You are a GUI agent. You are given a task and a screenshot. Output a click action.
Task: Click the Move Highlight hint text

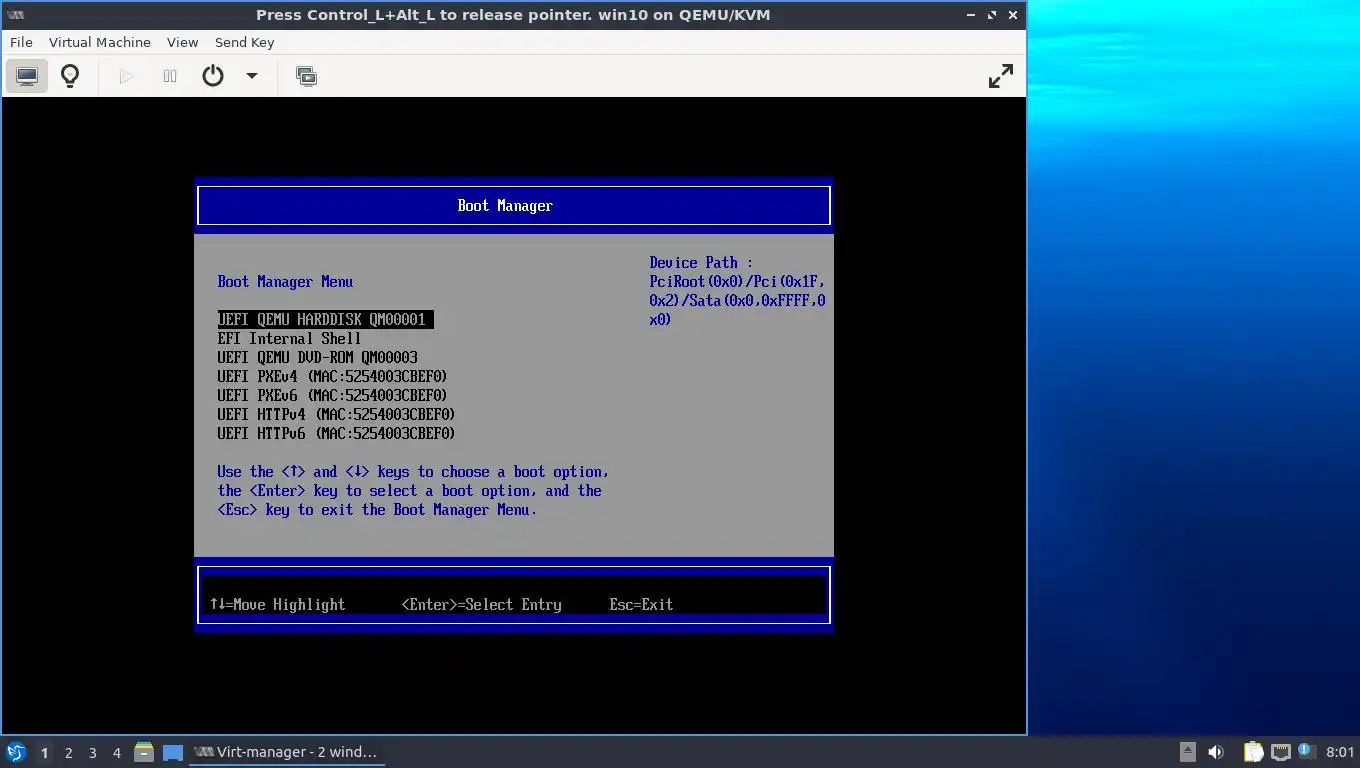click(x=277, y=604)
